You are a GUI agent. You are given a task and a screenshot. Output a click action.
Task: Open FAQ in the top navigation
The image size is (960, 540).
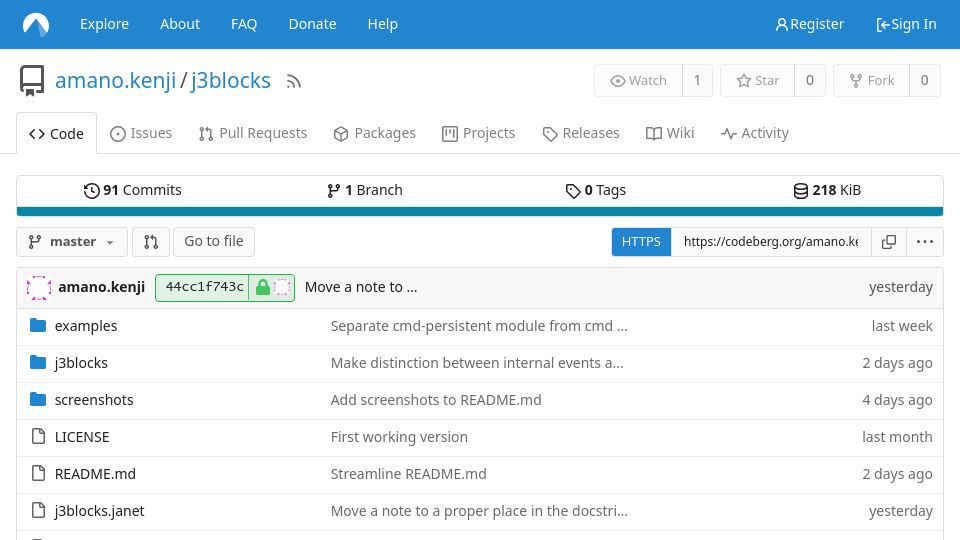point(244,24)
